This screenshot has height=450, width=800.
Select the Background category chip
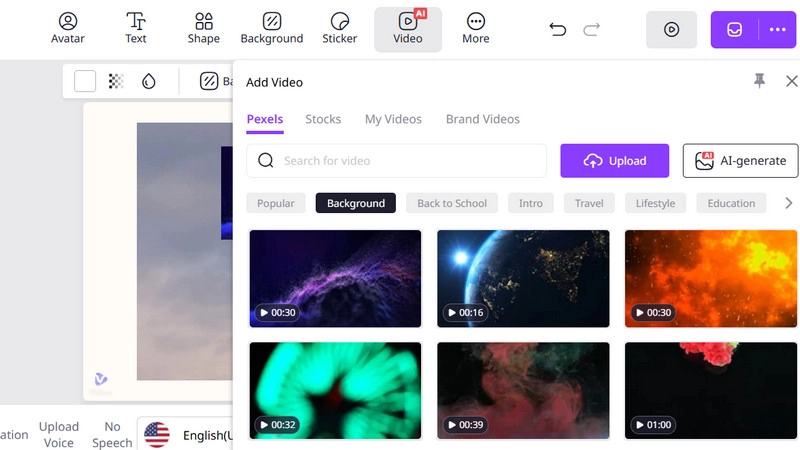(356, 203)
